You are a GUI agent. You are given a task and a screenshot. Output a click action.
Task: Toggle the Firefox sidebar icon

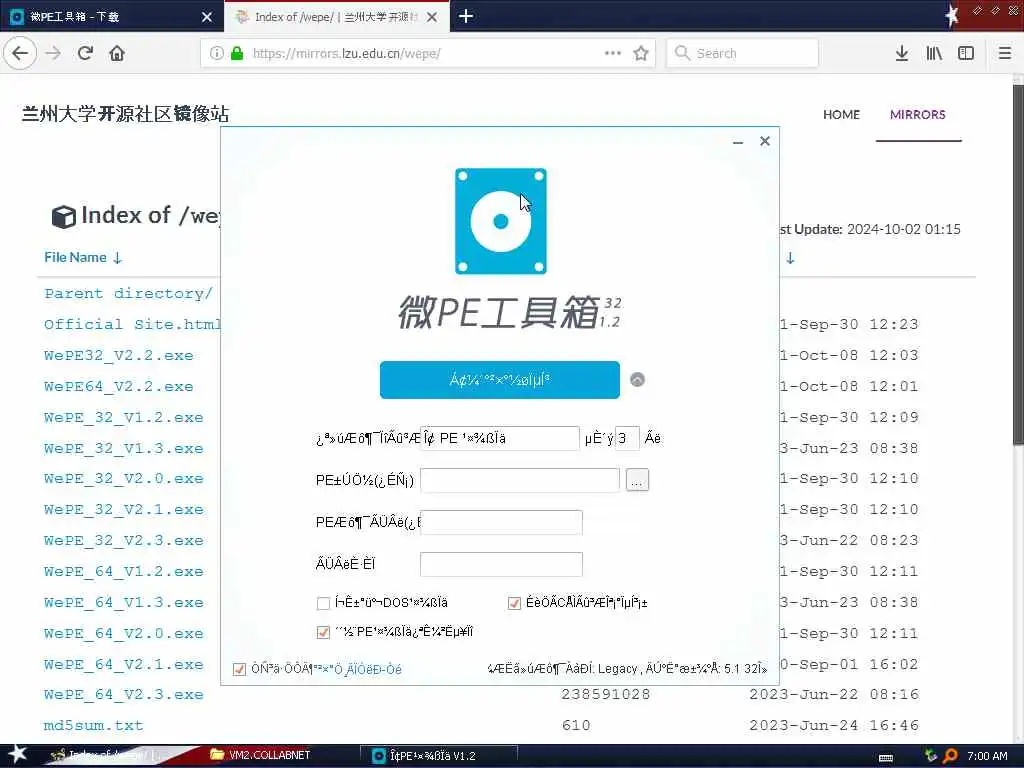(966, 53)
